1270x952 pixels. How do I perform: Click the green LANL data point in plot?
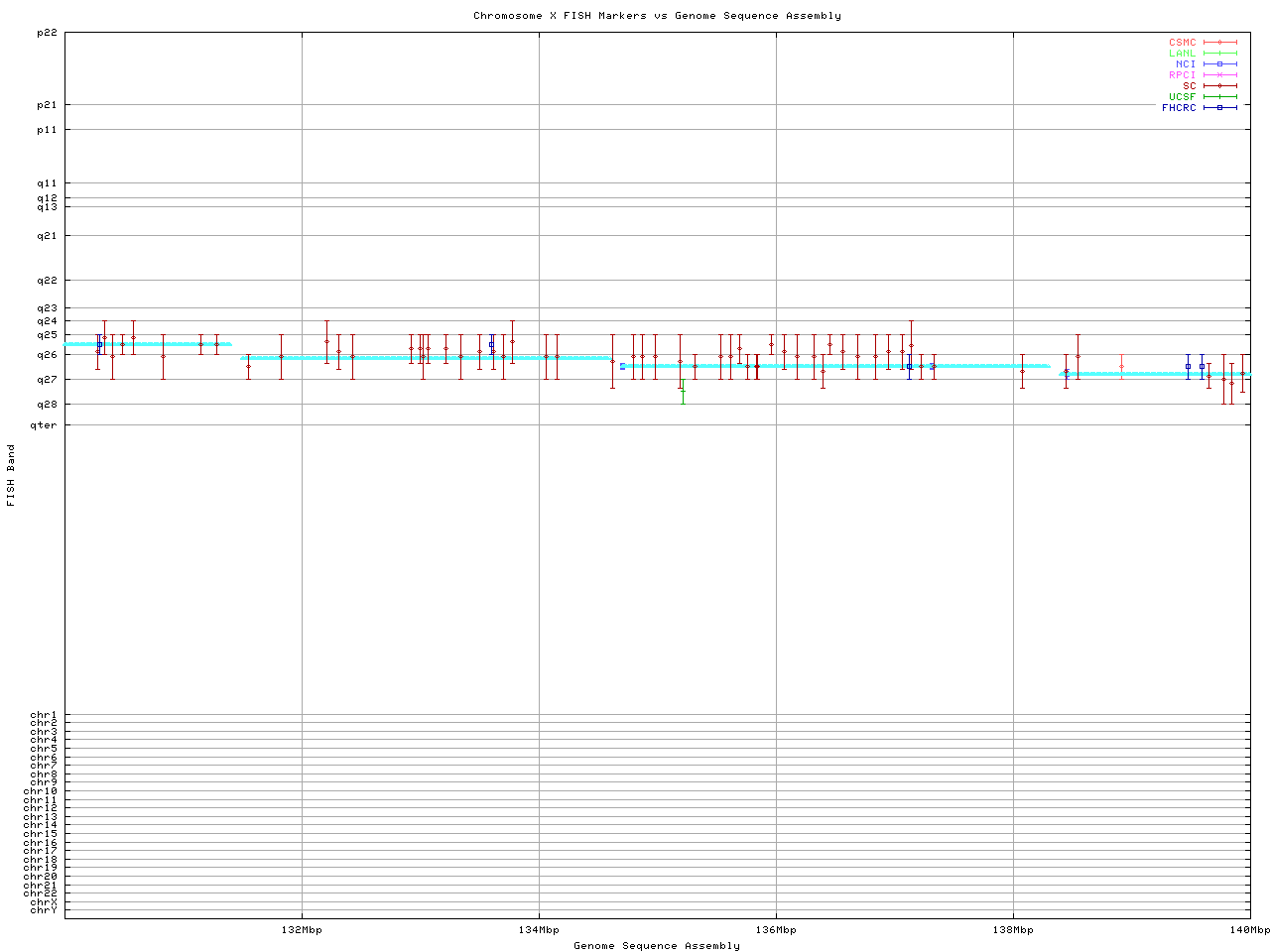point(683,392)
